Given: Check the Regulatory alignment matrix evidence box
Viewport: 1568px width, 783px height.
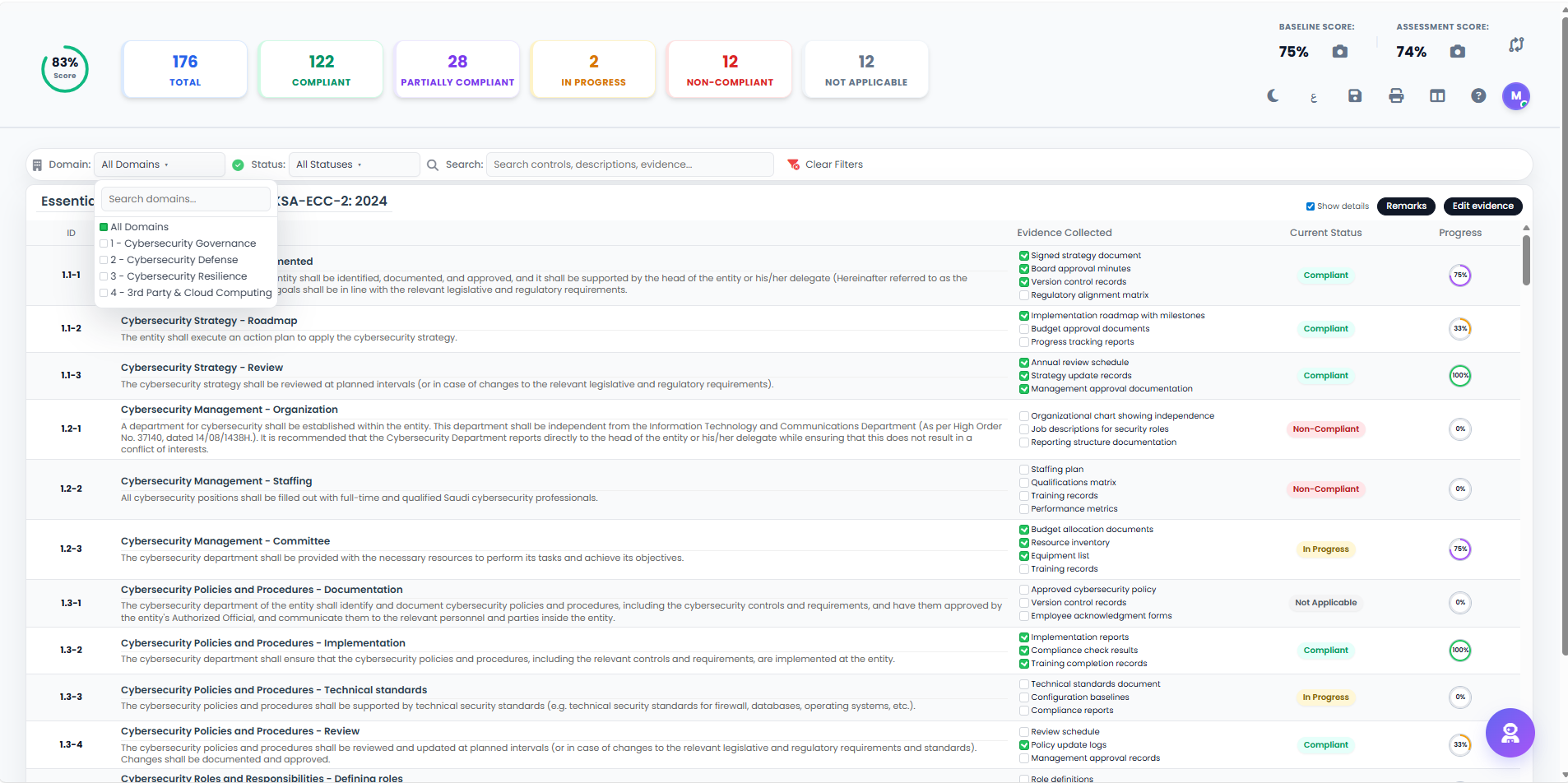Looking at the screenshot, I should (x=1024, y=295).
